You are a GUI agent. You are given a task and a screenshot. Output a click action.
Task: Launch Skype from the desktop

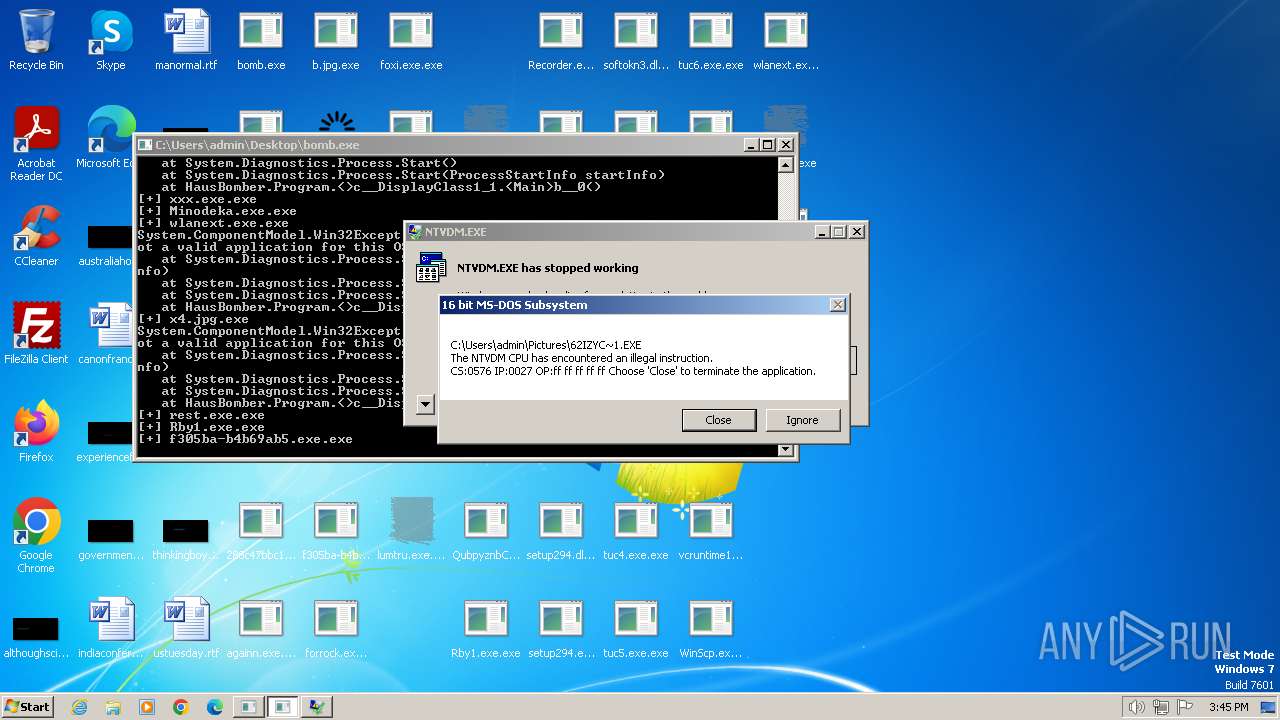pos(111,41)
